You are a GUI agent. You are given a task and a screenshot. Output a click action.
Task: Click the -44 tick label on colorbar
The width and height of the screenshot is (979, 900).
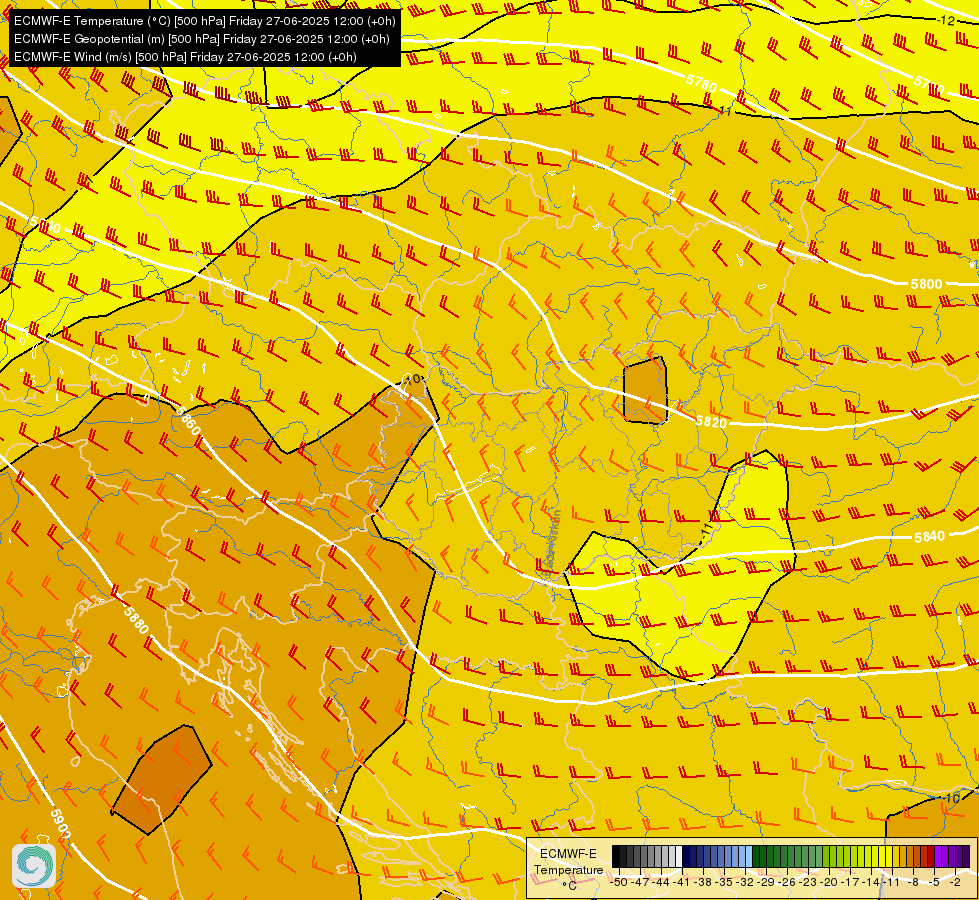tap(661, 882)
